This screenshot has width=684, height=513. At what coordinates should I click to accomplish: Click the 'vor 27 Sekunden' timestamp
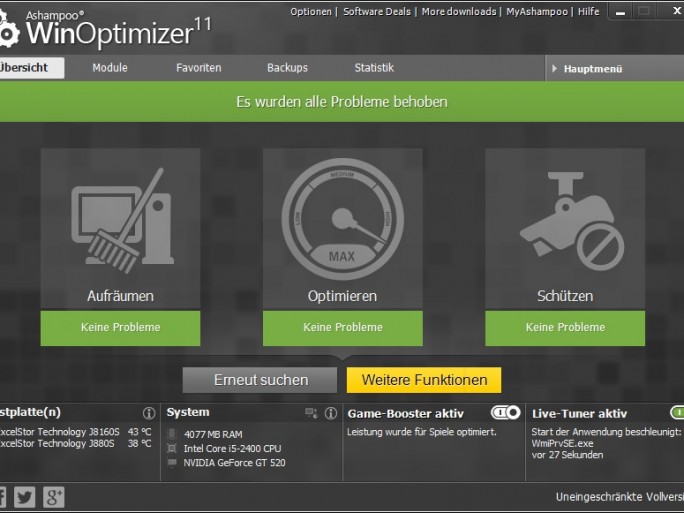[x=568, y=455]
